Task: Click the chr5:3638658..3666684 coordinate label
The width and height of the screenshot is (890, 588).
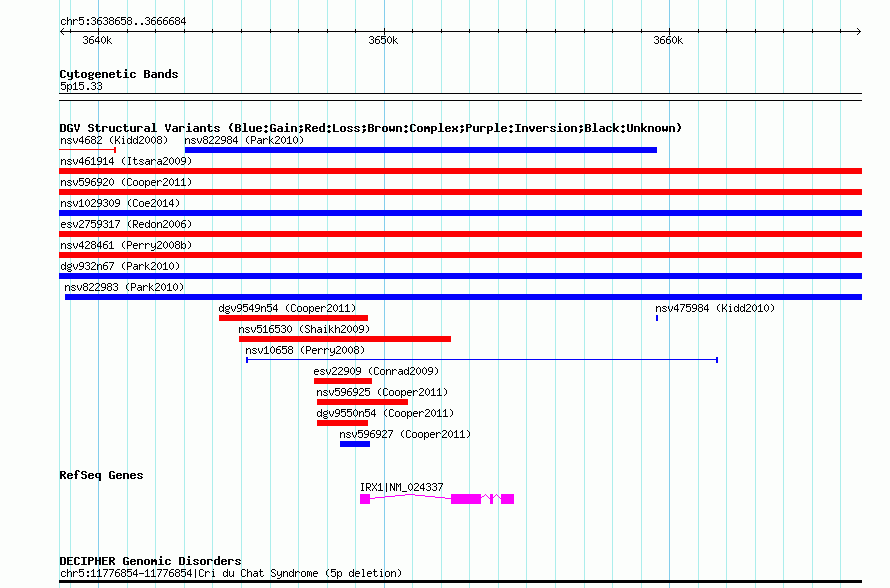Action: [123, 21]
